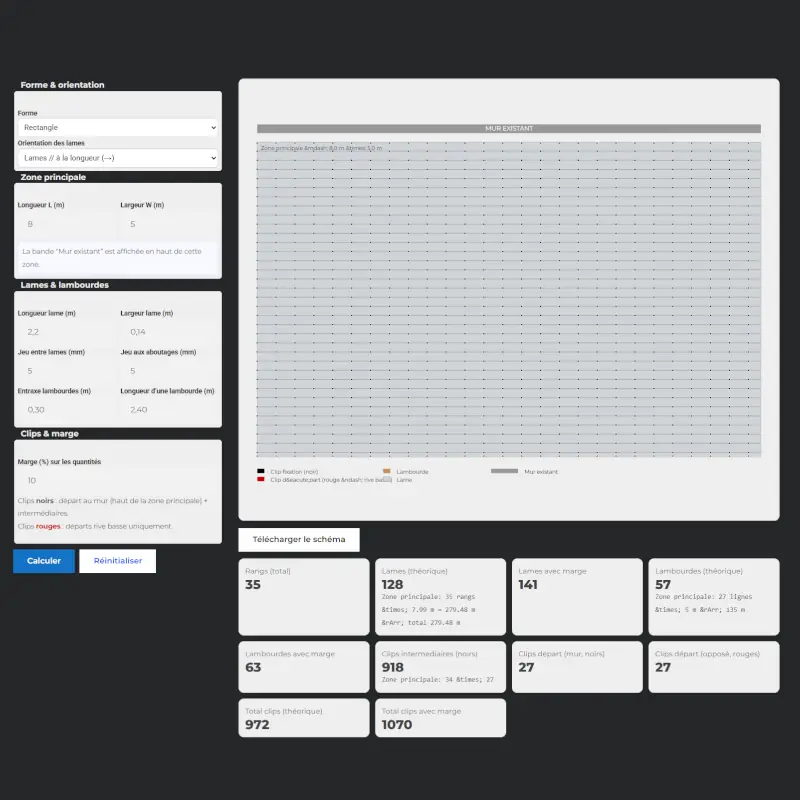Image resolution: width=800 pixels, height=800 pixels.
Task: Select the Longueur d'une lambourde field
Action: tap(168, 410)
